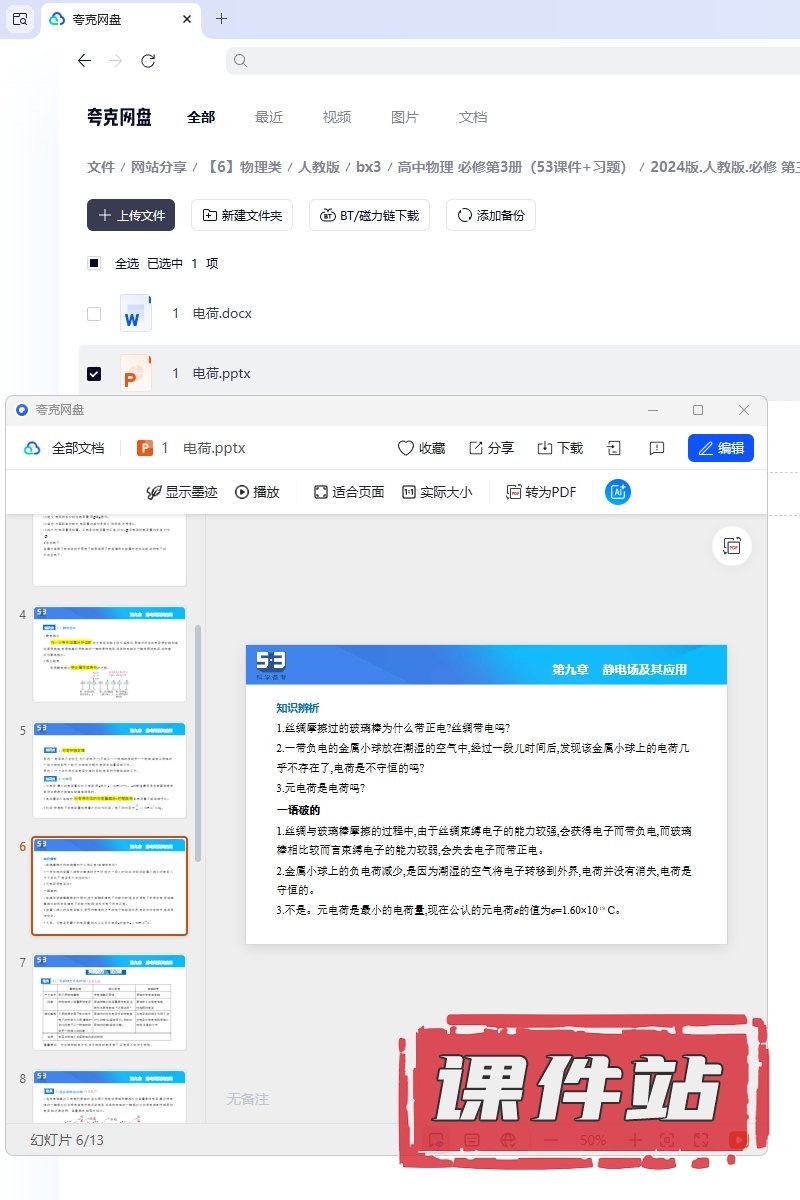This screenshot has height=1200, width=800.
Task: Toggle 显示墨迹 ink display
Action: click(182, 492)
